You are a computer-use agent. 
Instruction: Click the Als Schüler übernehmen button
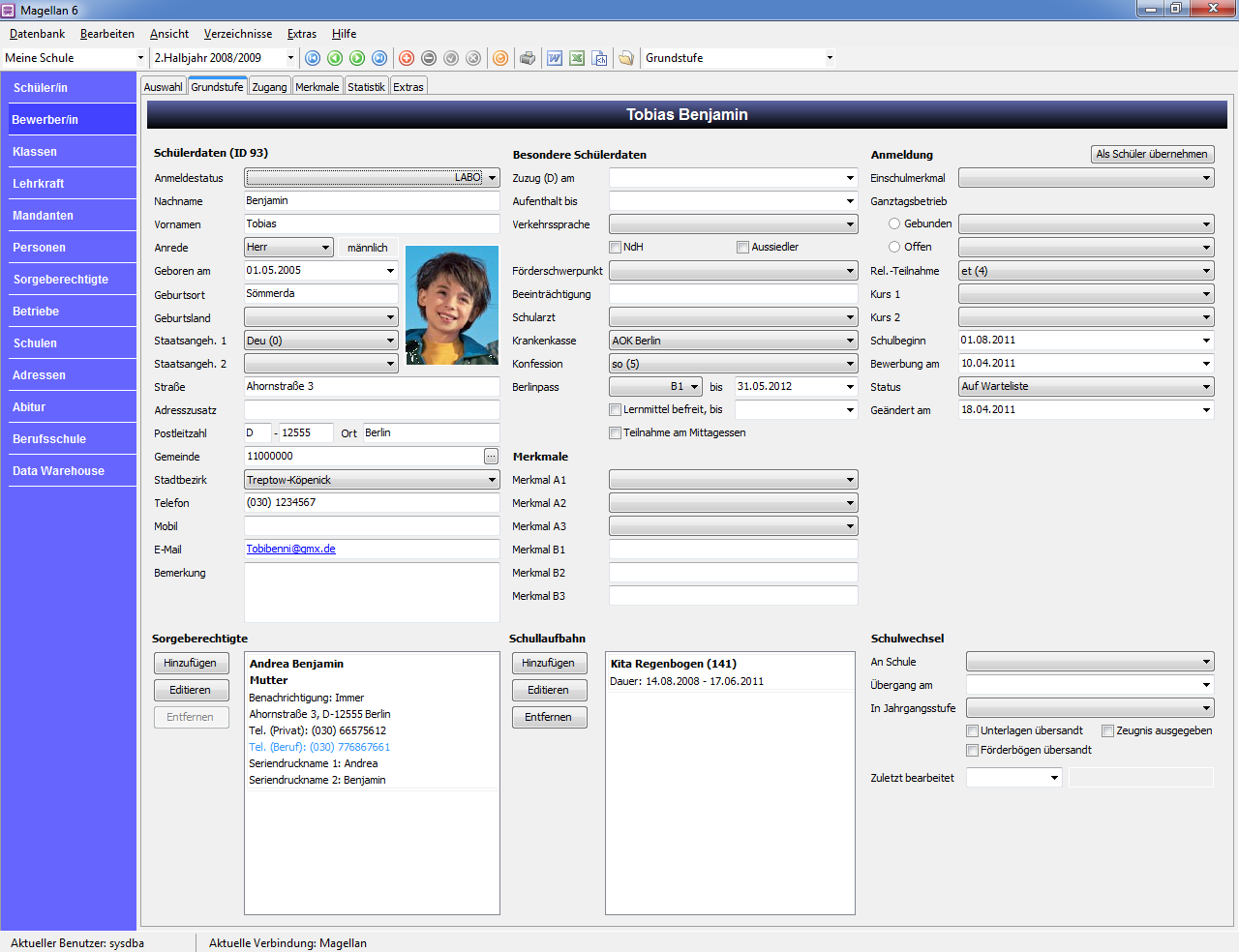(1152, 154)
